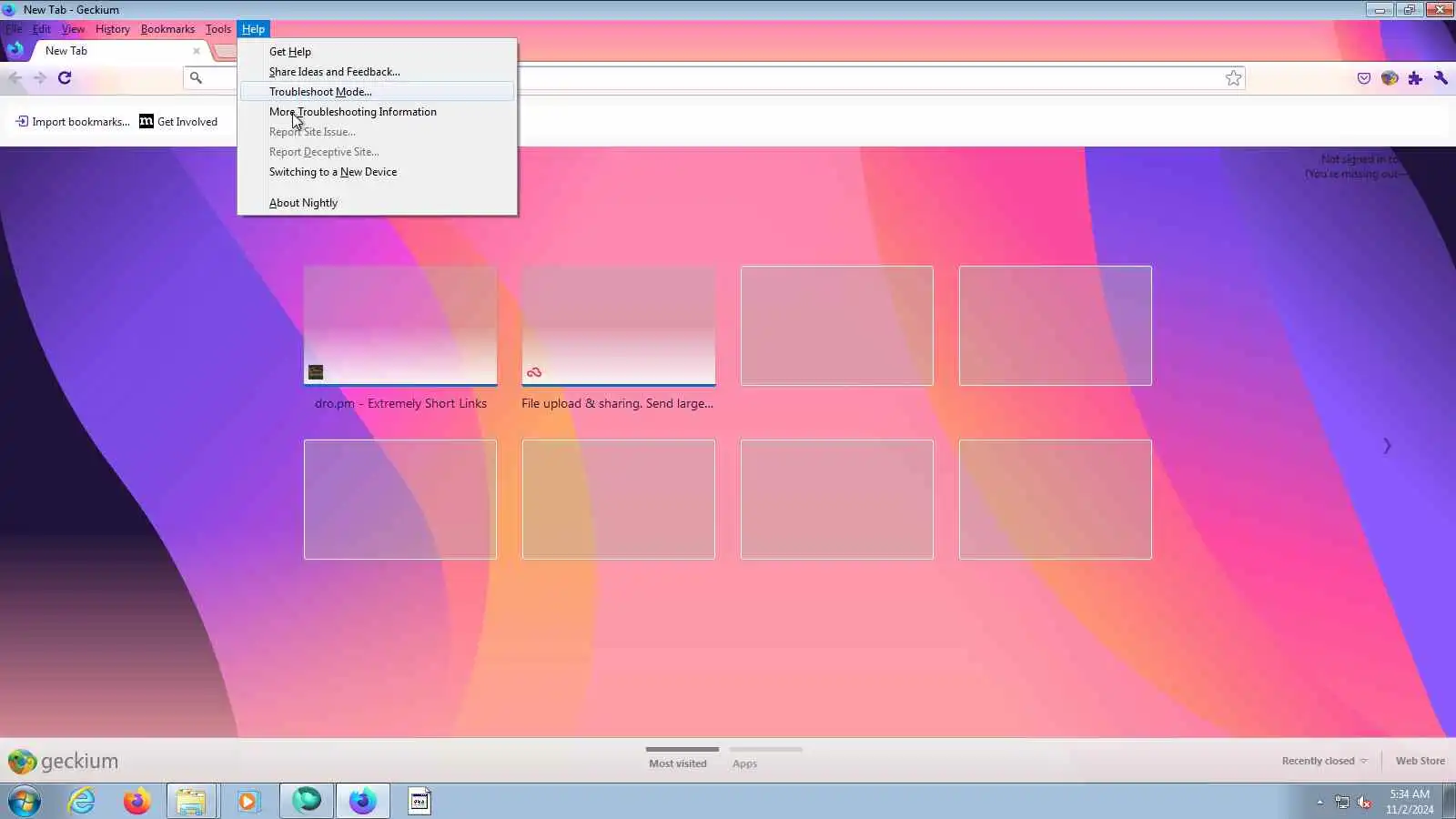Open the File upload & sharing thumbnail
Viewport: 1456px width, 819px height.
click(x=619, y=326)
